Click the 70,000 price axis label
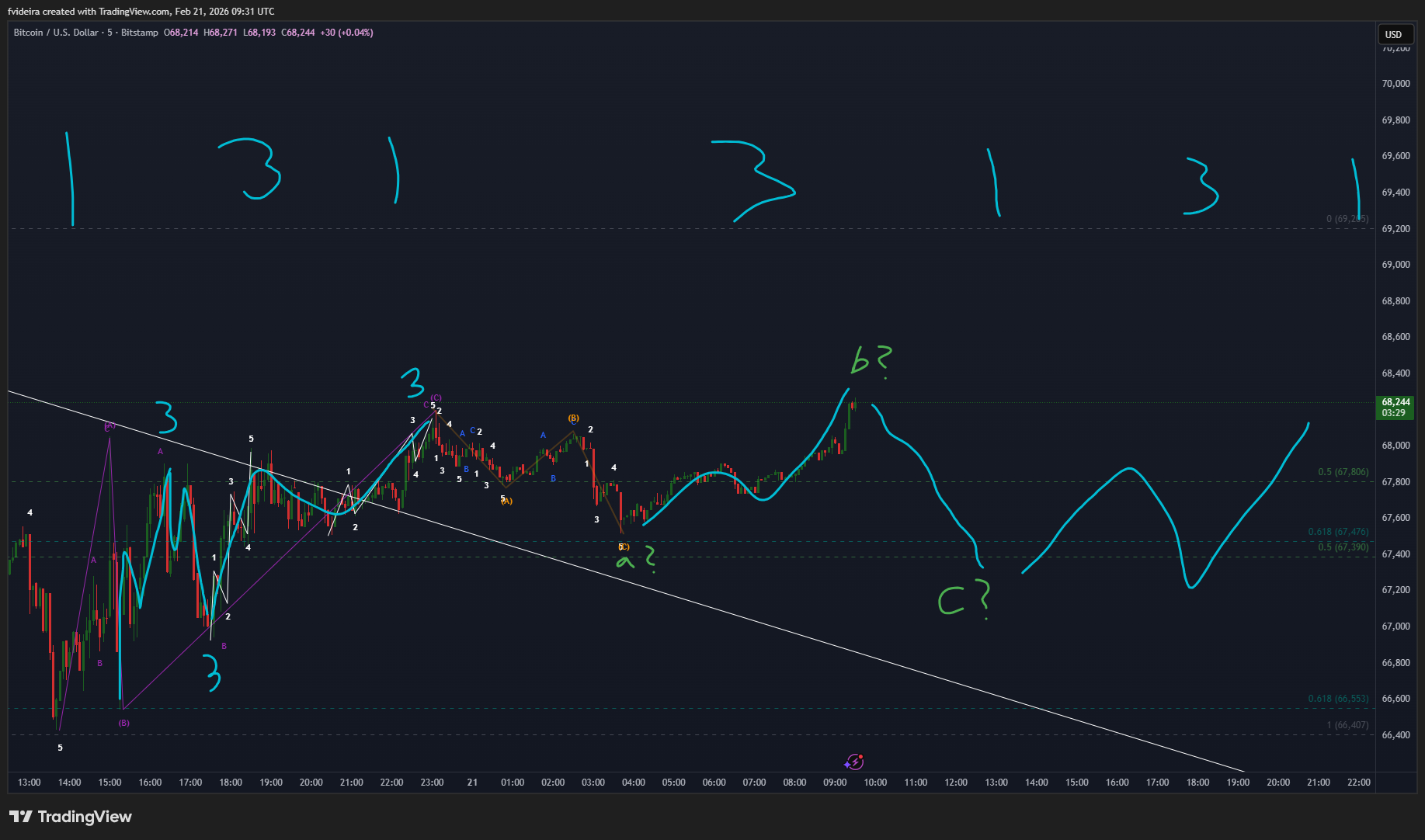This screenshot has height=840, width=1425. coord(1395,84)
